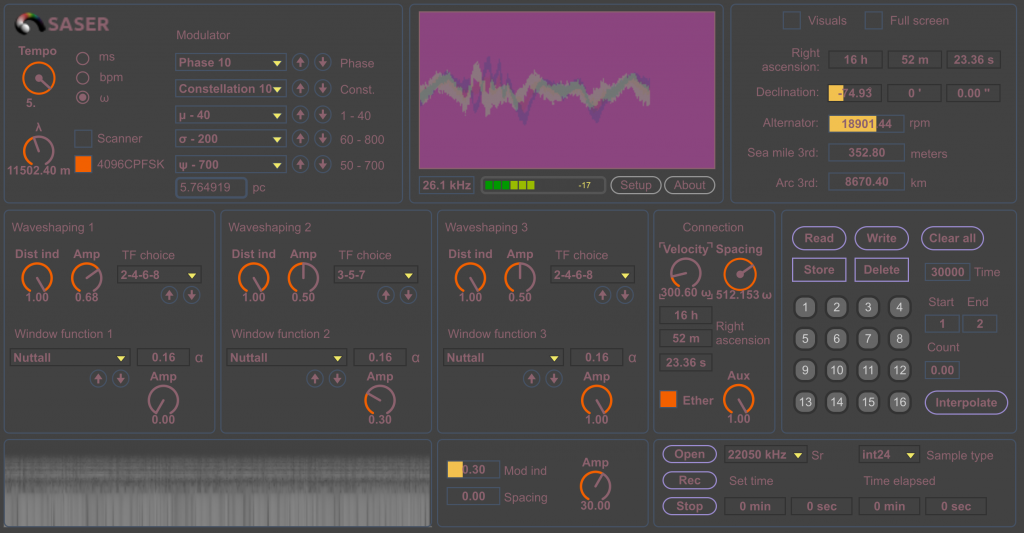The height and width of the screenshot is (533, 1024).
Task: Click the Alternator rpm slider field
Action: point(865,124)
